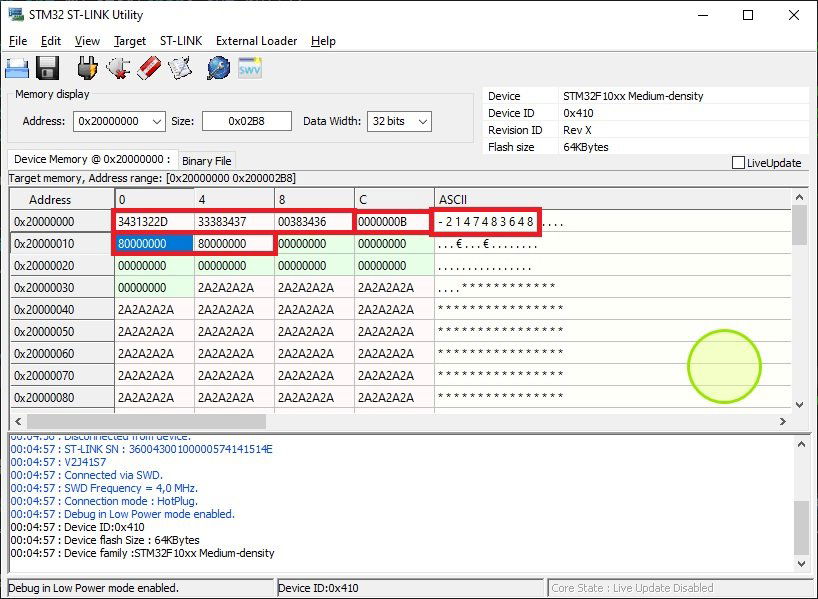Click ASCII text -2147483648

coord(486,222)
